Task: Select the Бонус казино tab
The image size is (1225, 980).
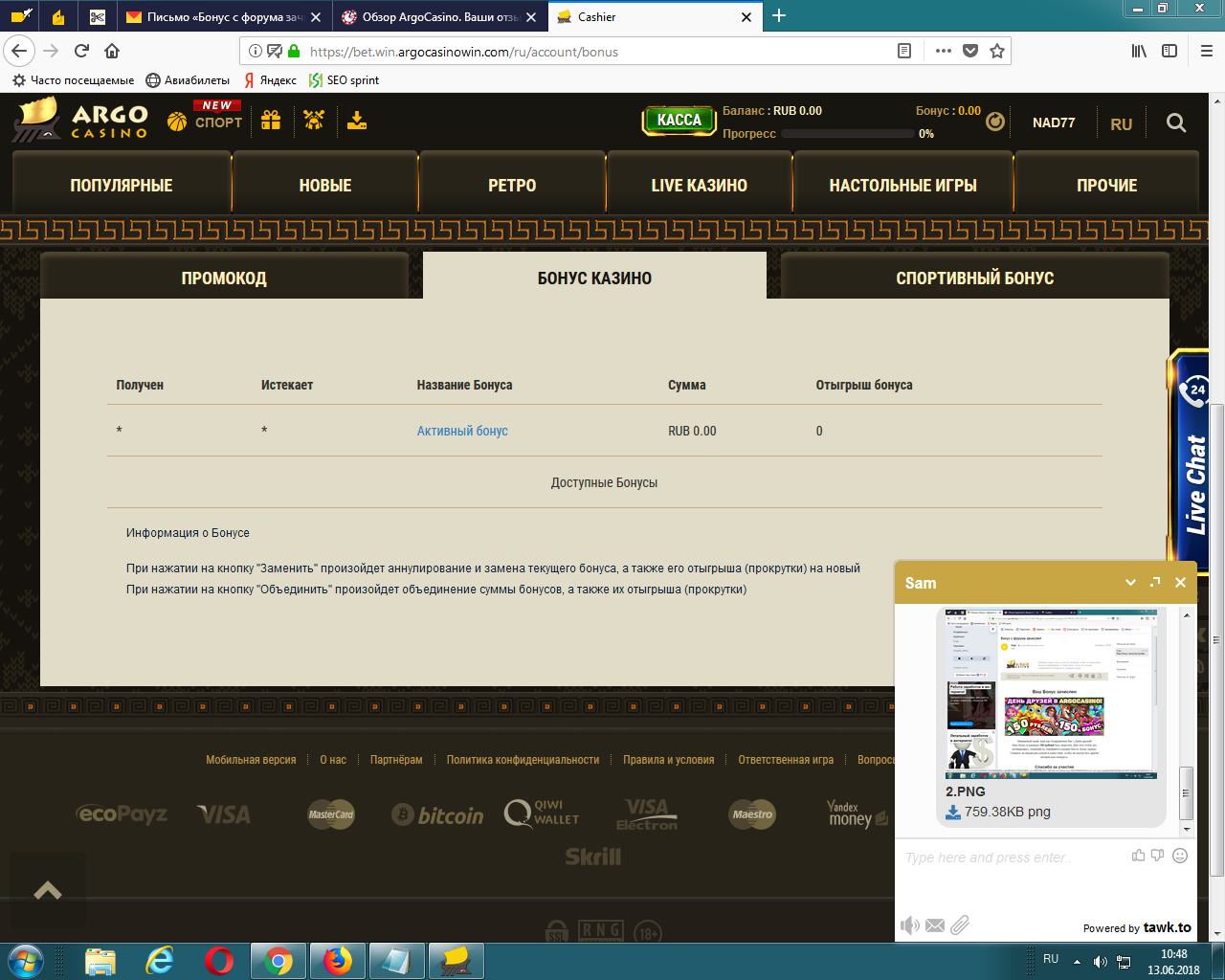Action: point(594,277)
